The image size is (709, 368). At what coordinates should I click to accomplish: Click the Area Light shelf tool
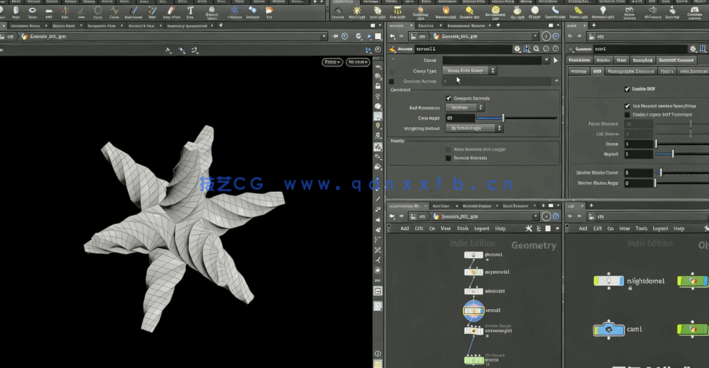point(397,12)
